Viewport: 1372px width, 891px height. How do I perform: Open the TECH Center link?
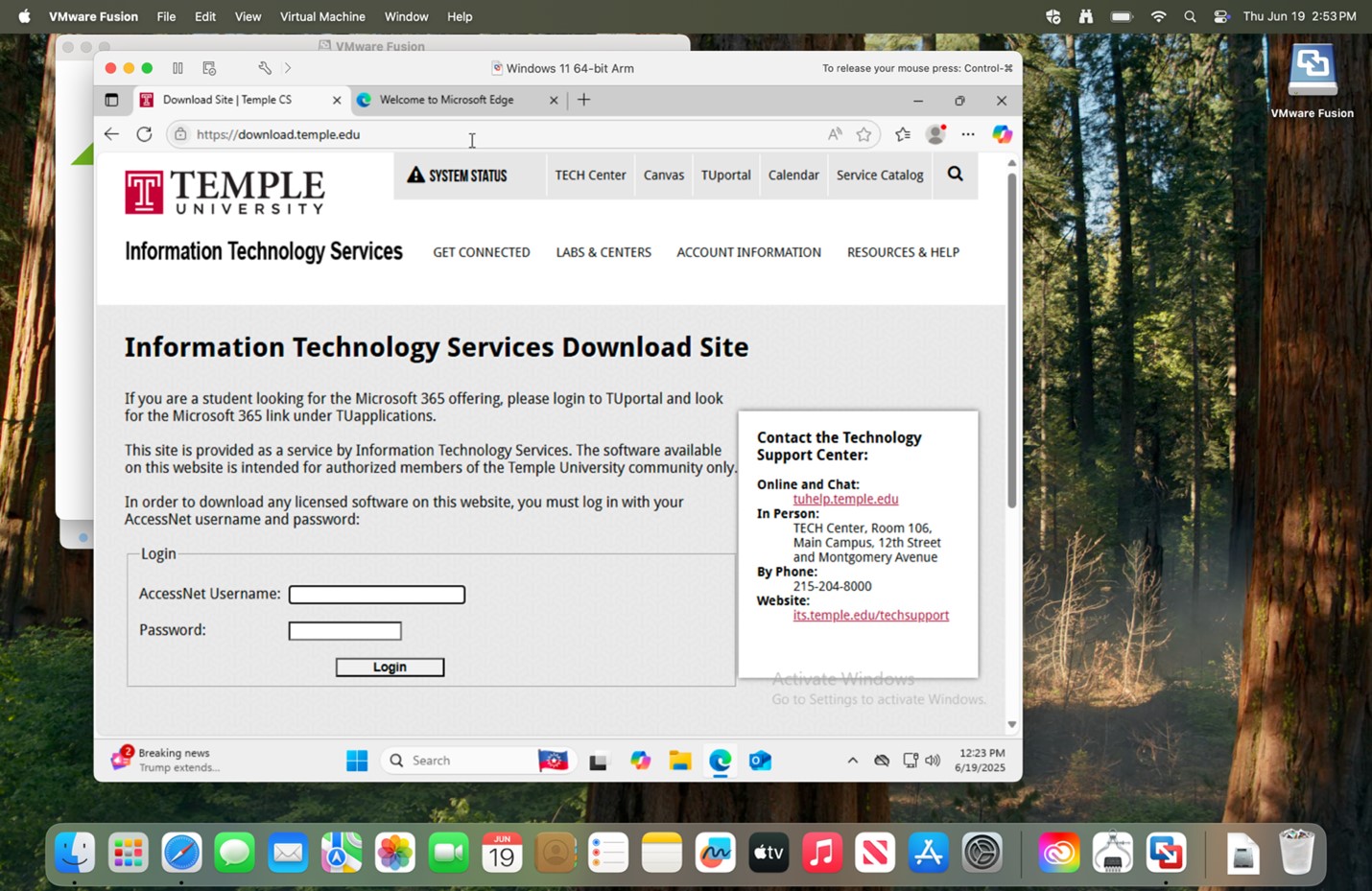point(590,176)
